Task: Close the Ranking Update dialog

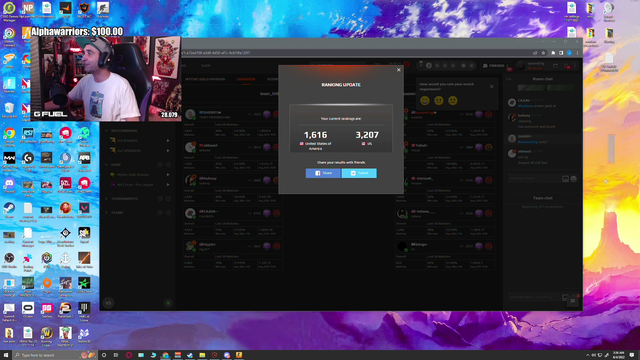Action: [399, 70]
